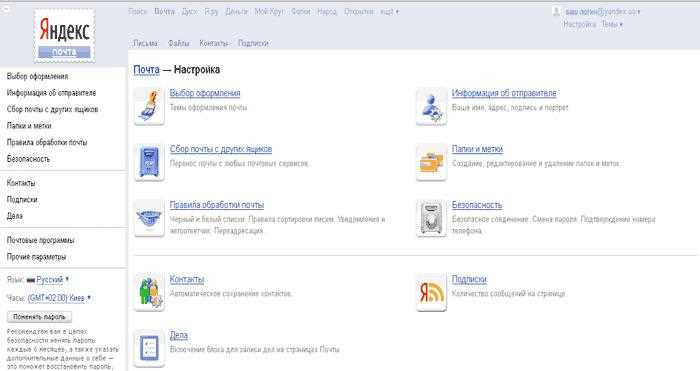Click the safe icon for Безопасность
Viewport: 700px width, 371px height.
(x=431, y=218)
